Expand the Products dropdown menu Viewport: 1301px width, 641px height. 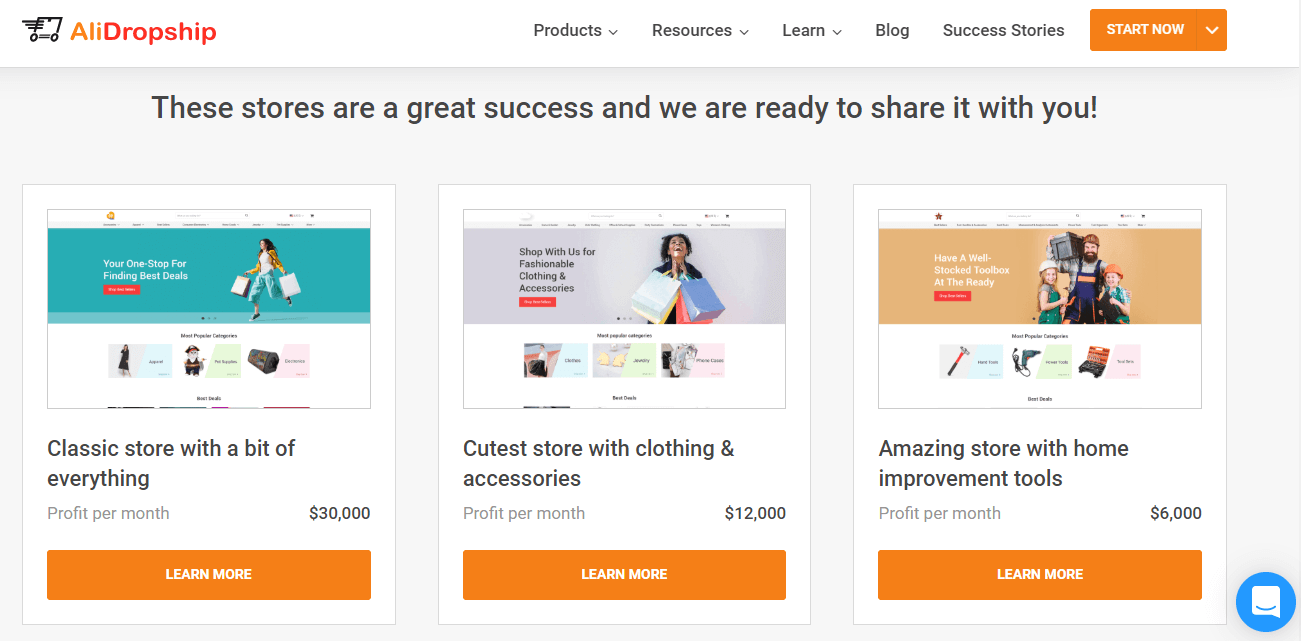tap(575, 30)
